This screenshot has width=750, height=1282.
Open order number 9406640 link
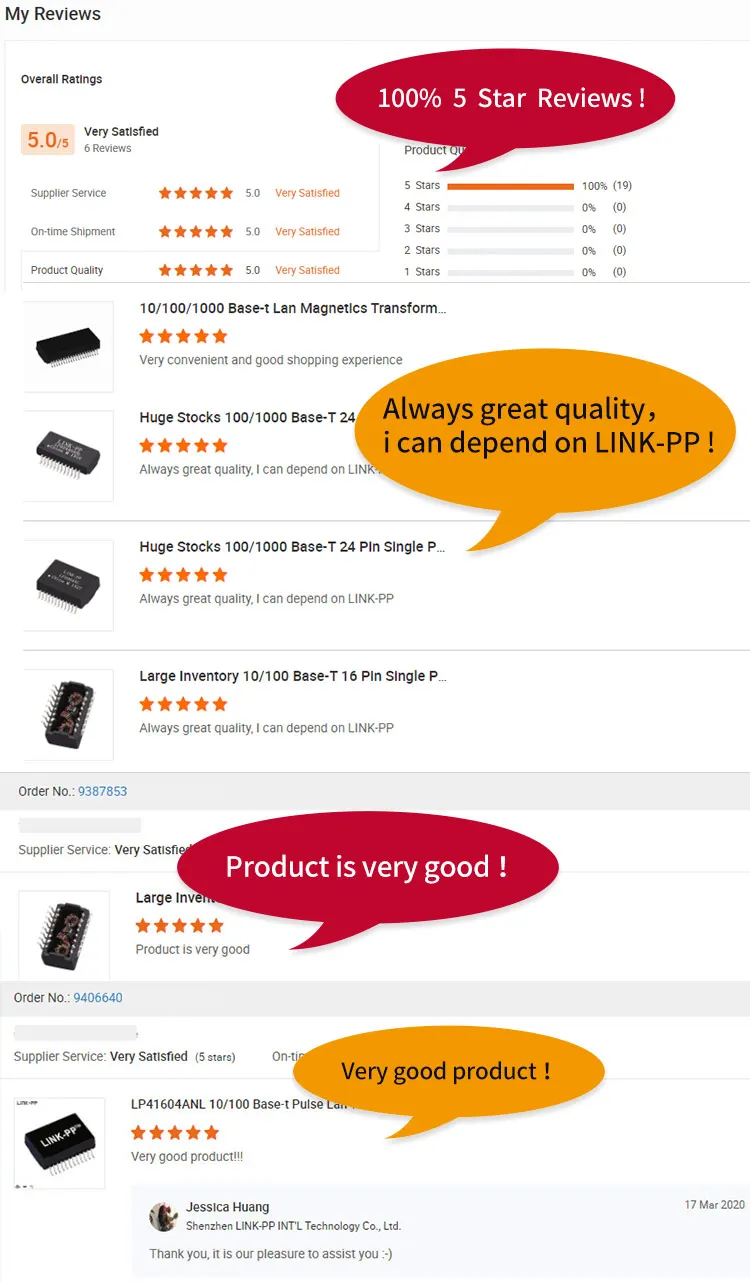click(98, 998)
